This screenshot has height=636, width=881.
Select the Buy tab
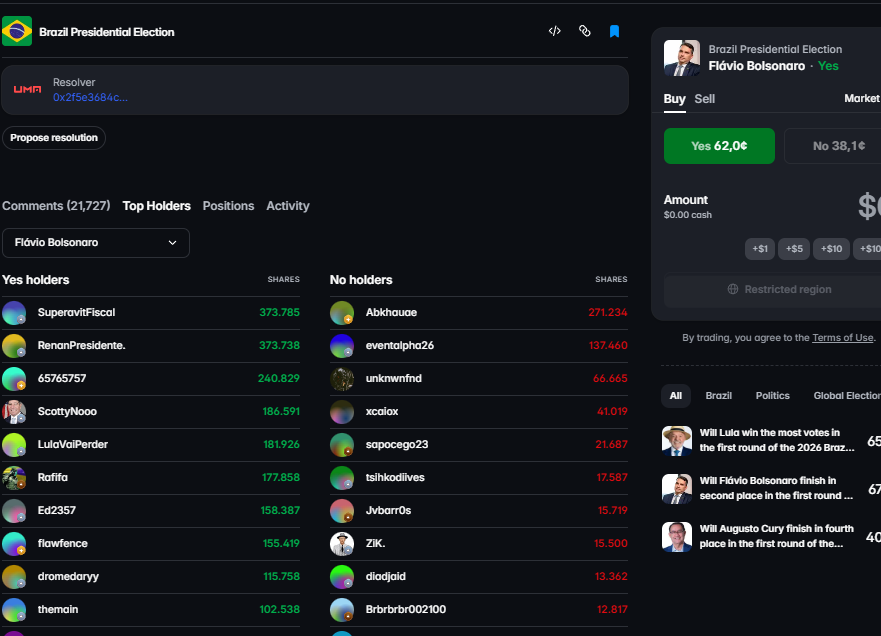(x=674, y=99)
